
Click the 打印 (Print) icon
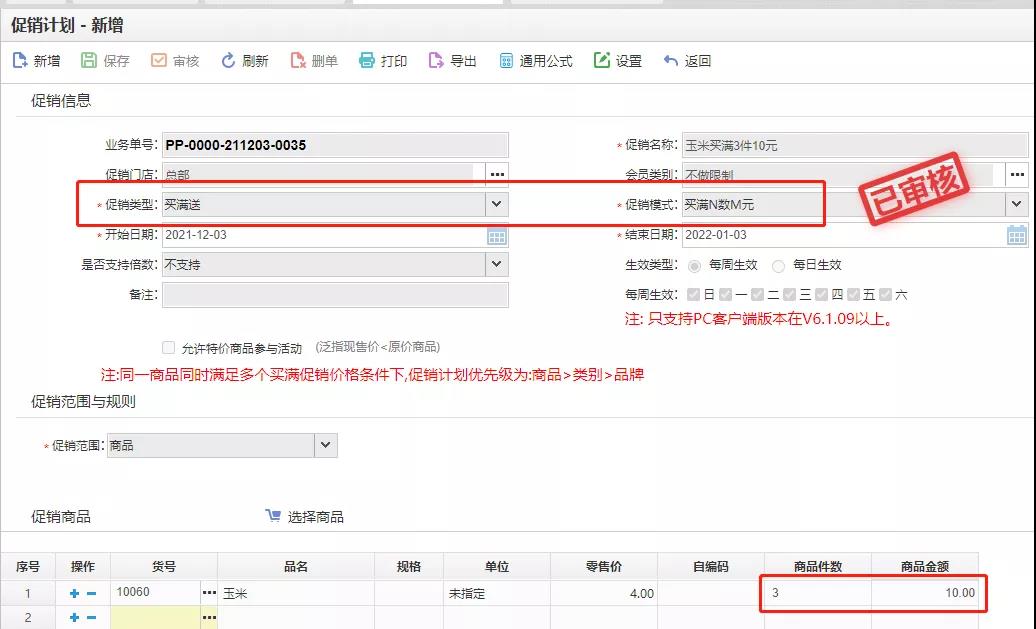point(382,60)
